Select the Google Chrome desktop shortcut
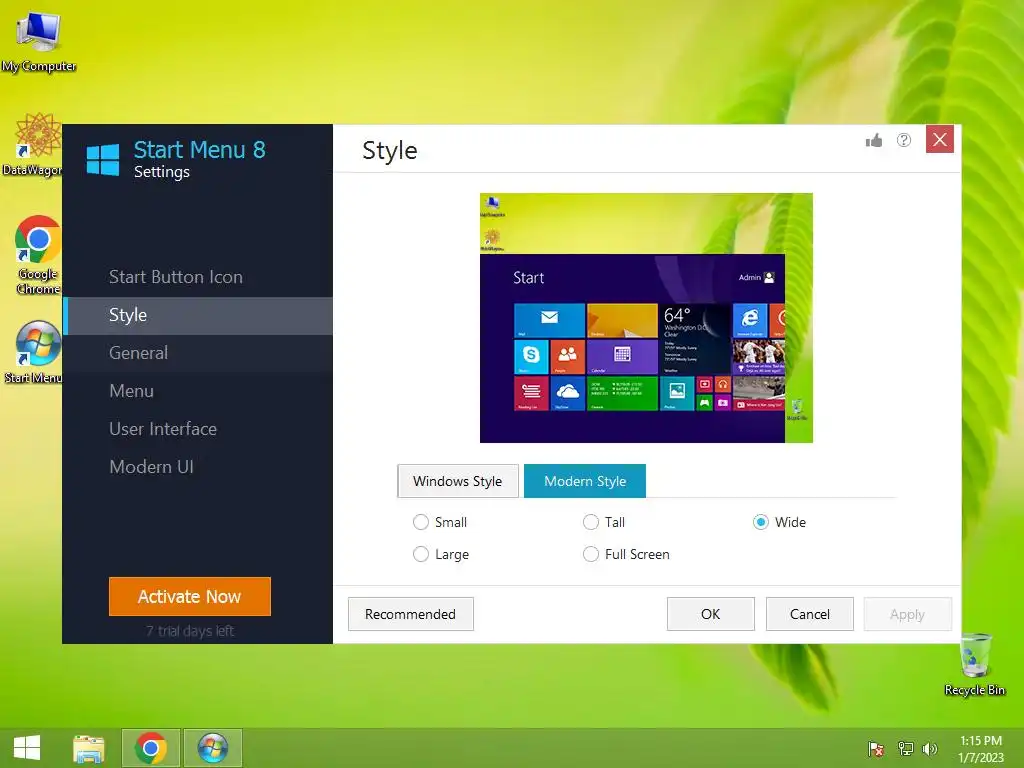Screen dimensions: 1024x768 [x=37, y=255]
